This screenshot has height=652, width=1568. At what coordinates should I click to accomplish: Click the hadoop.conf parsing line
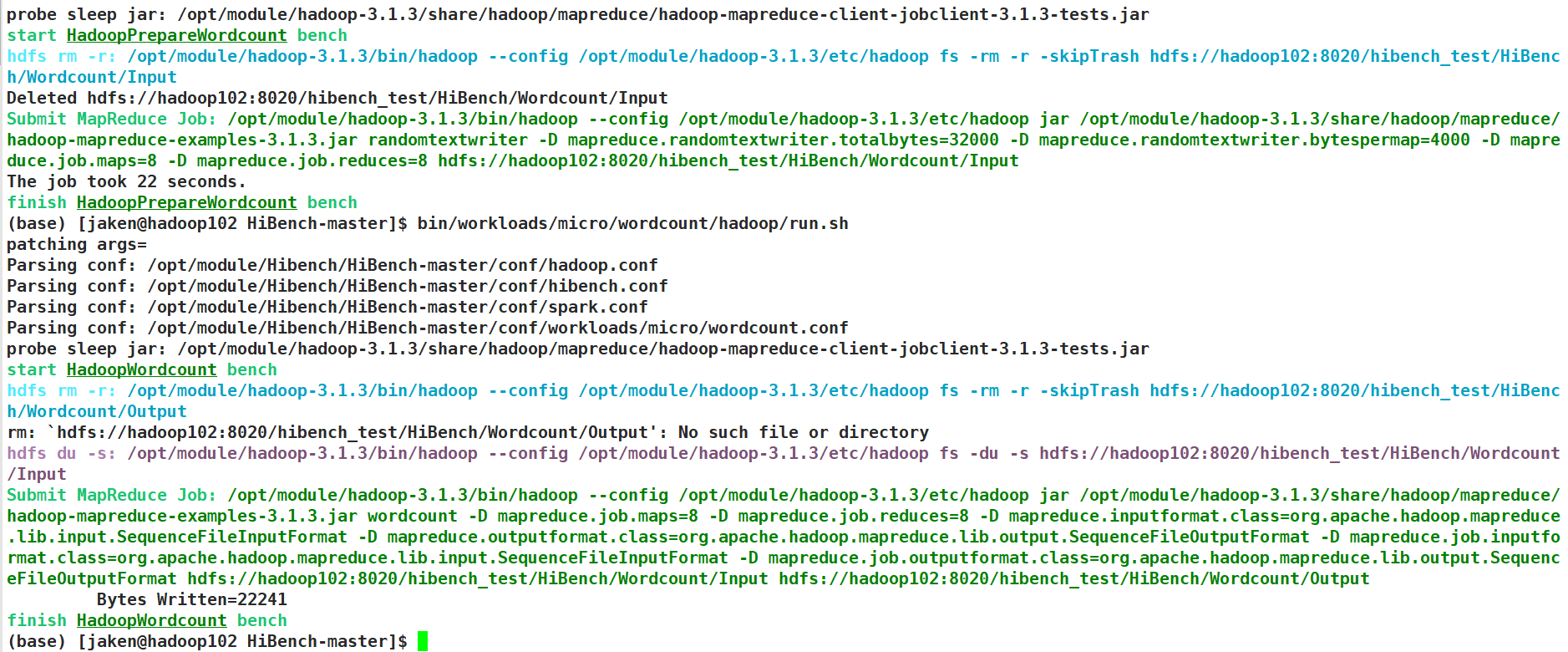[x=332, y=265]
